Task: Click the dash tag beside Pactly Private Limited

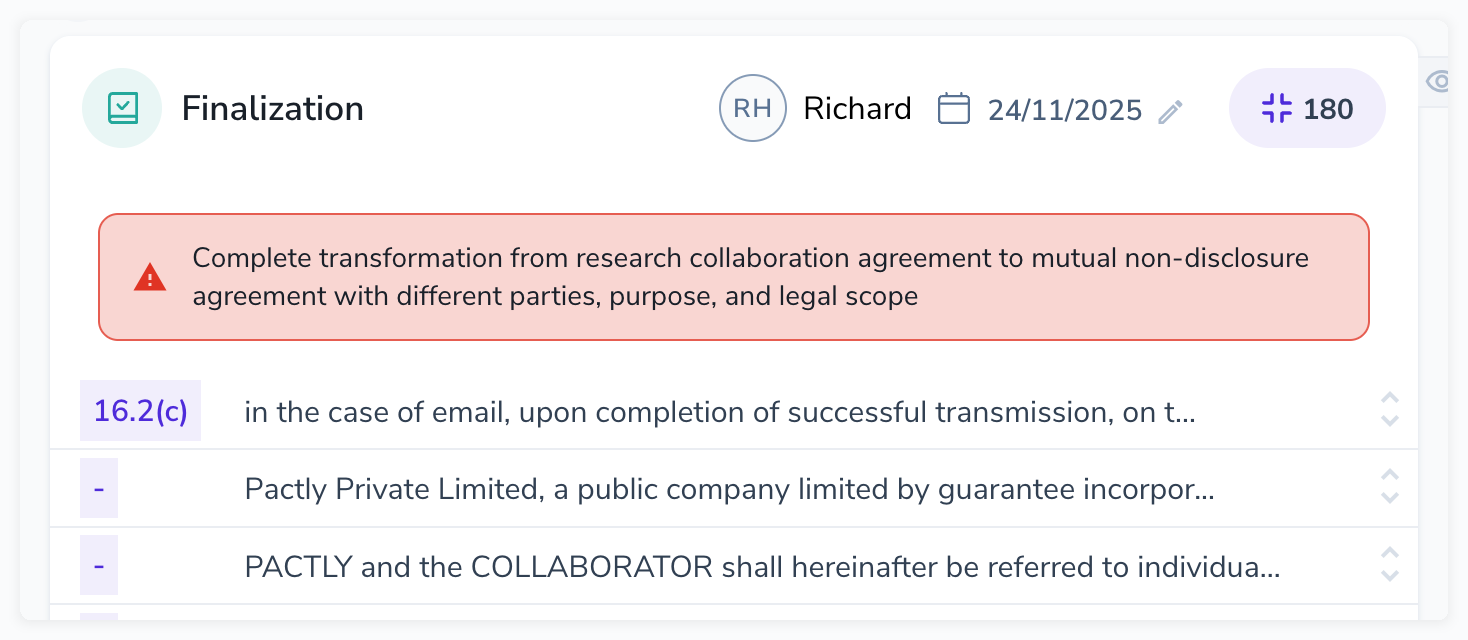Action: click(99, 489)
